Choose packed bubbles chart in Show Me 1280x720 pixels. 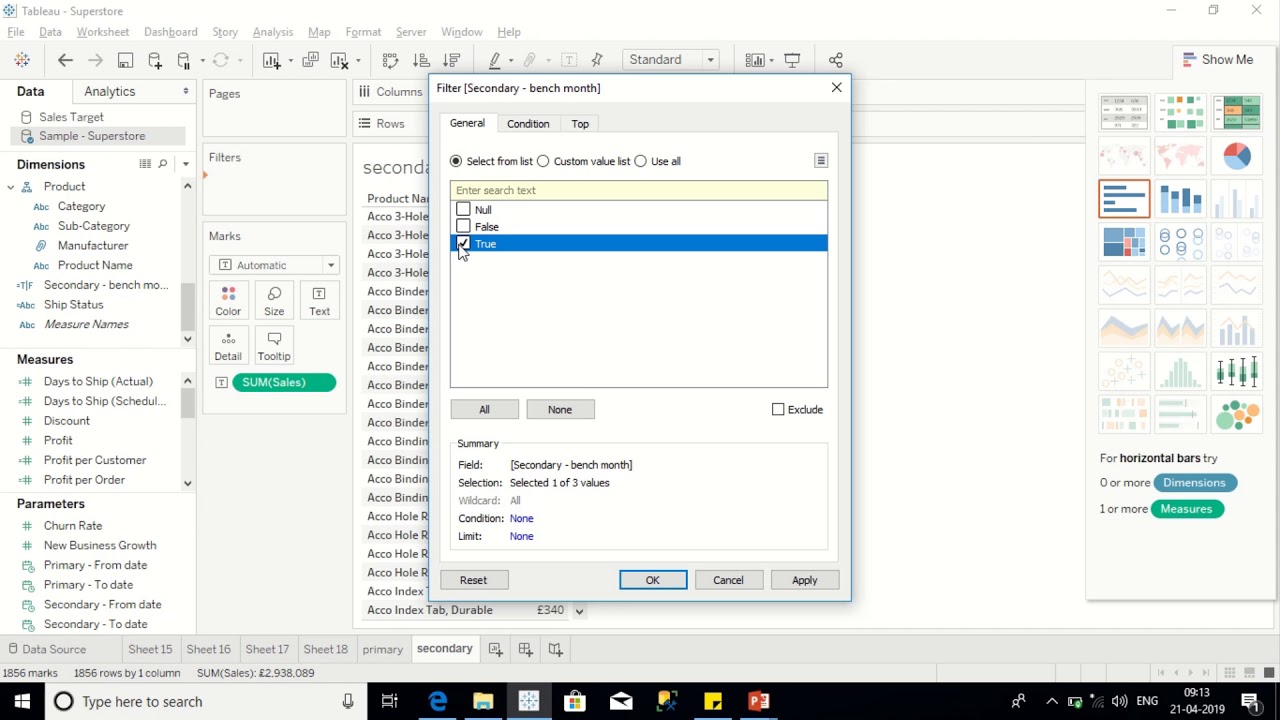pyautogui.click(x=1237, y=414)
